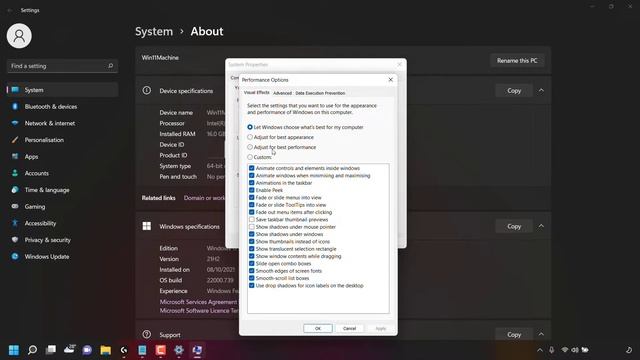Click the search magnifier in Find a setting
The width and height of the screenshot is (640, 360).
point(110,66)
